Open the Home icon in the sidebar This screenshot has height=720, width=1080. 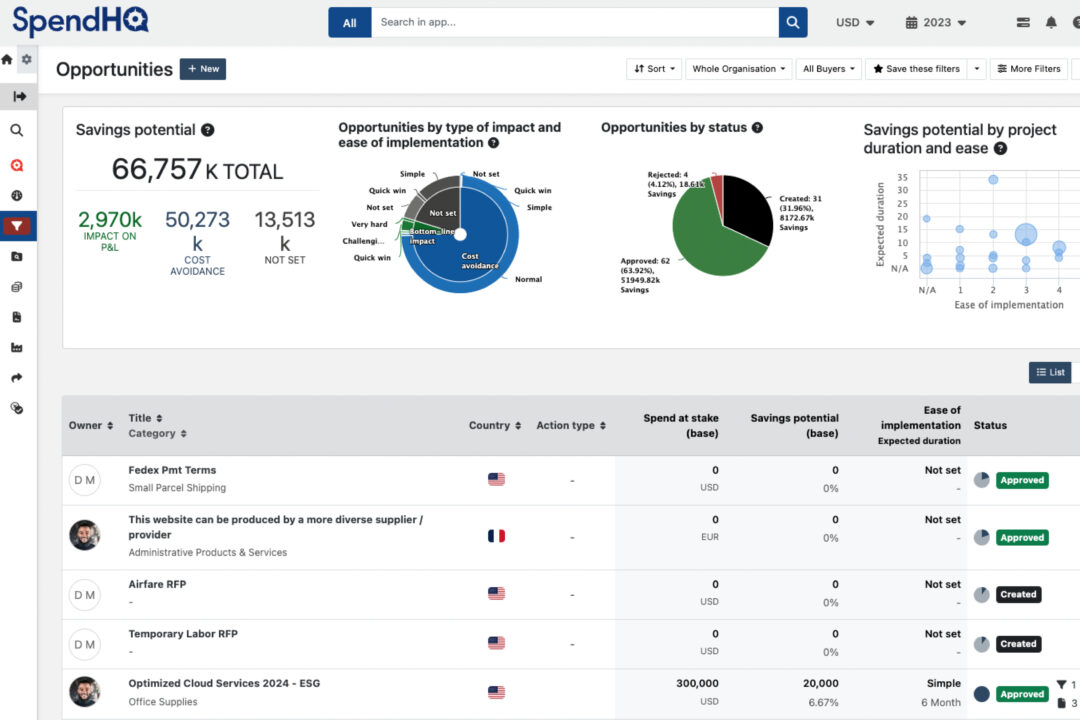[x=7, y=58]
